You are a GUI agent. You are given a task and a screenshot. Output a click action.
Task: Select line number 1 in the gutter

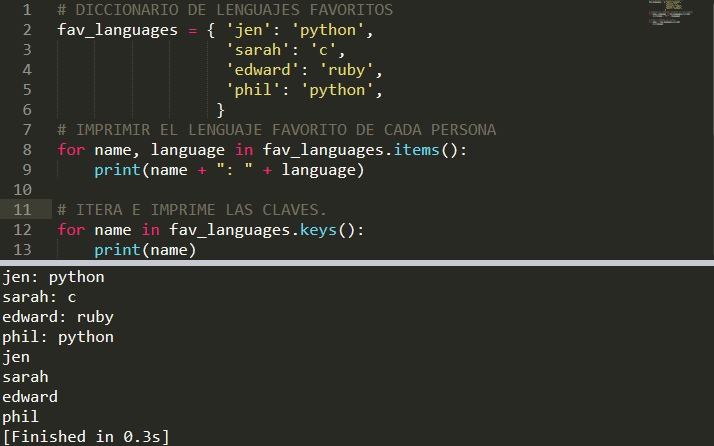pos(27,10)
